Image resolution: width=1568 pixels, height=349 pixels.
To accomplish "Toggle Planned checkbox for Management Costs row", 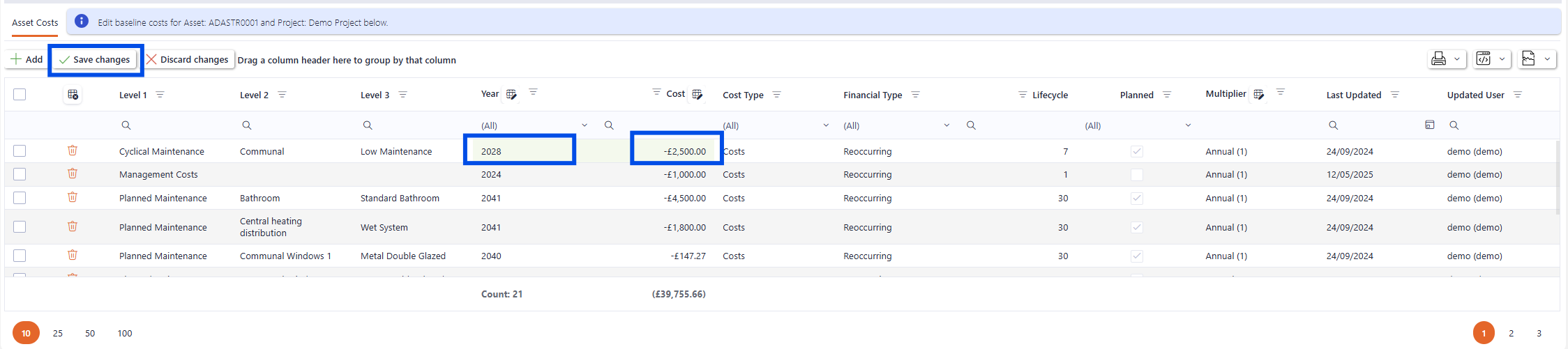I will point(1137,175).
